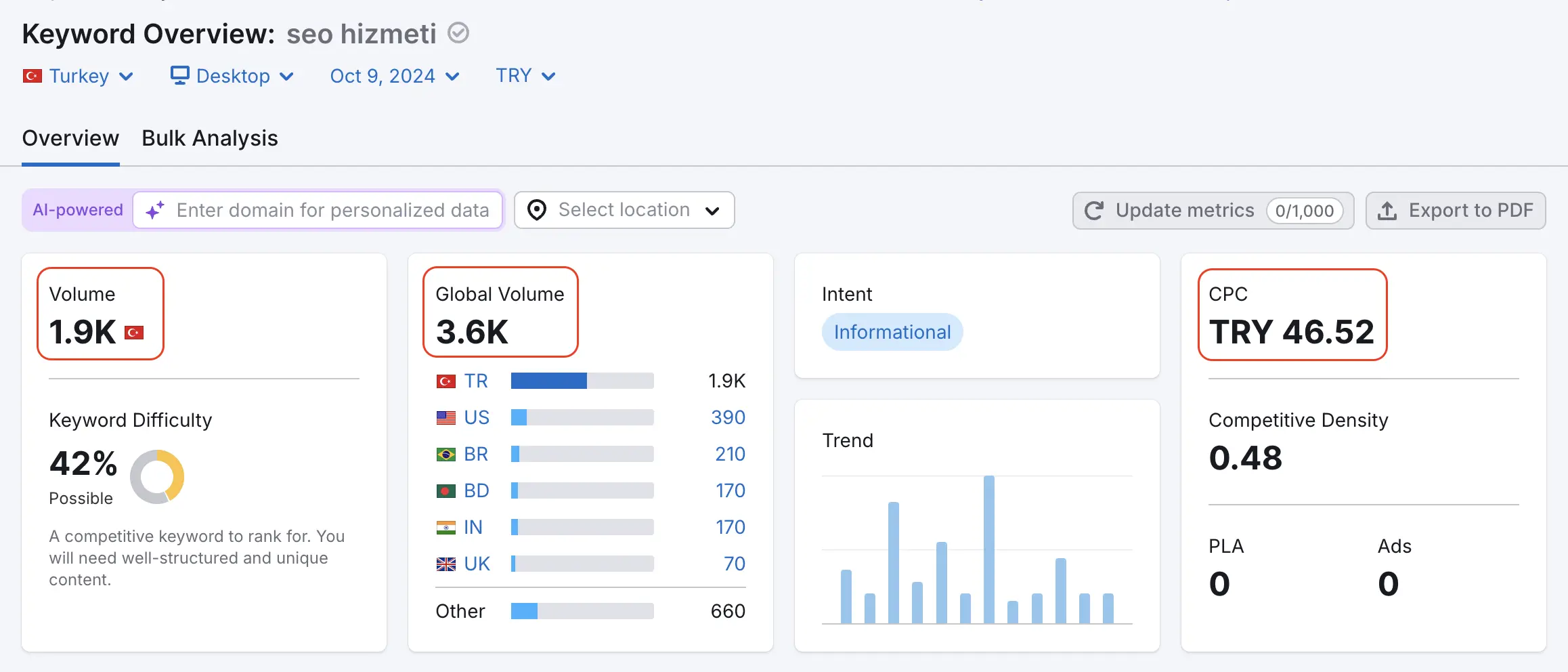Click the India flag in Global Volume list
The height and width of the screenshot is (672, 1568).
click(x=446, y=528)
